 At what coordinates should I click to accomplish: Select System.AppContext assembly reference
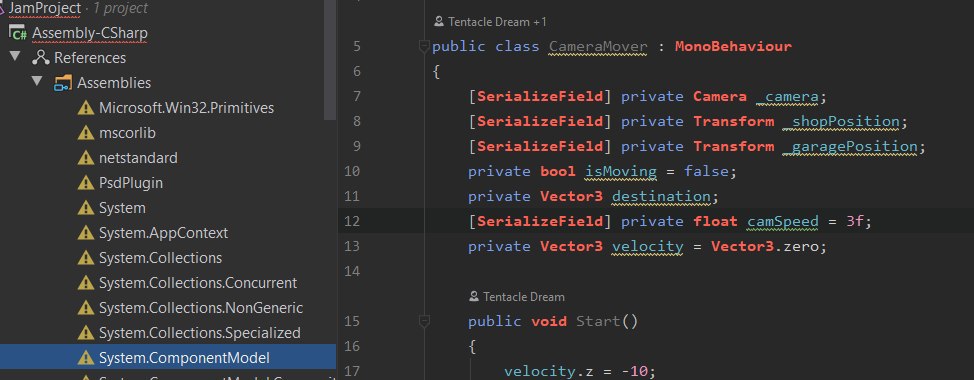[x=163, y=233]
